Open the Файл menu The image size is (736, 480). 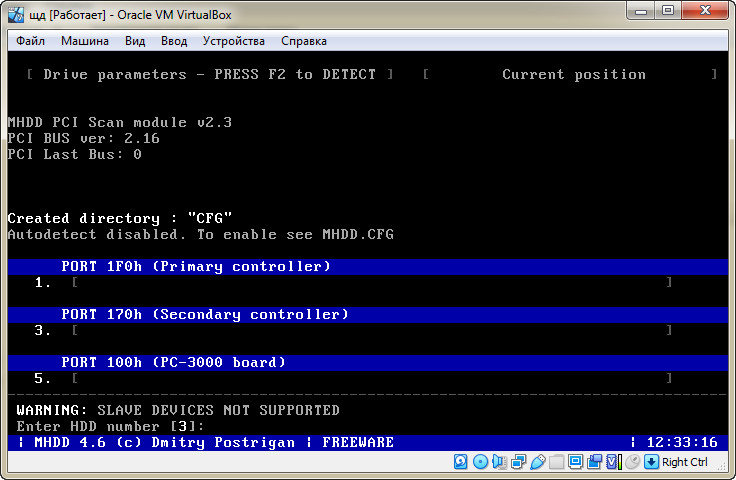pyautogui.click(x=31, y=41)
